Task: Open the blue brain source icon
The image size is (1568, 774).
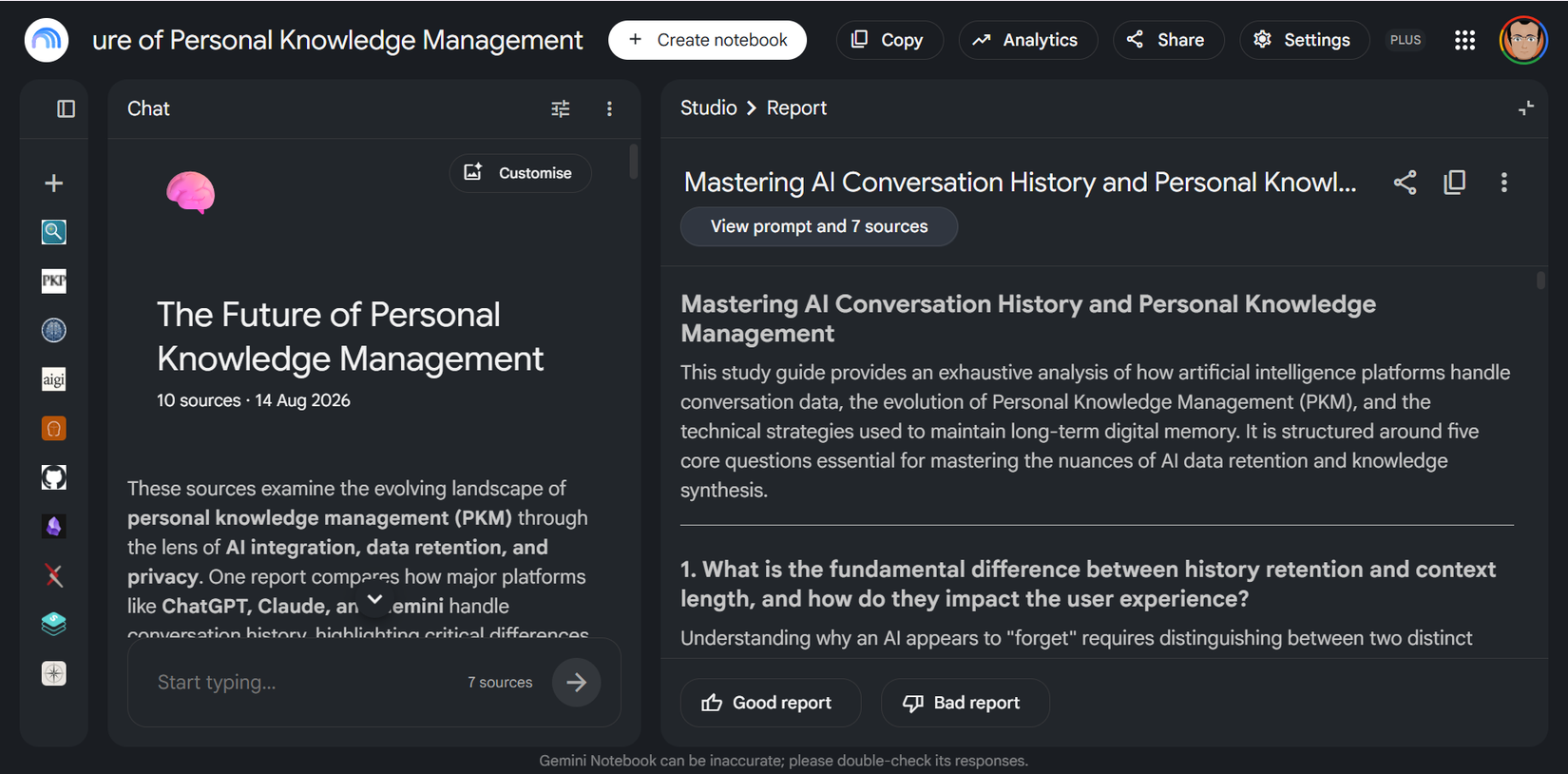Action: (x=54, y=330)
